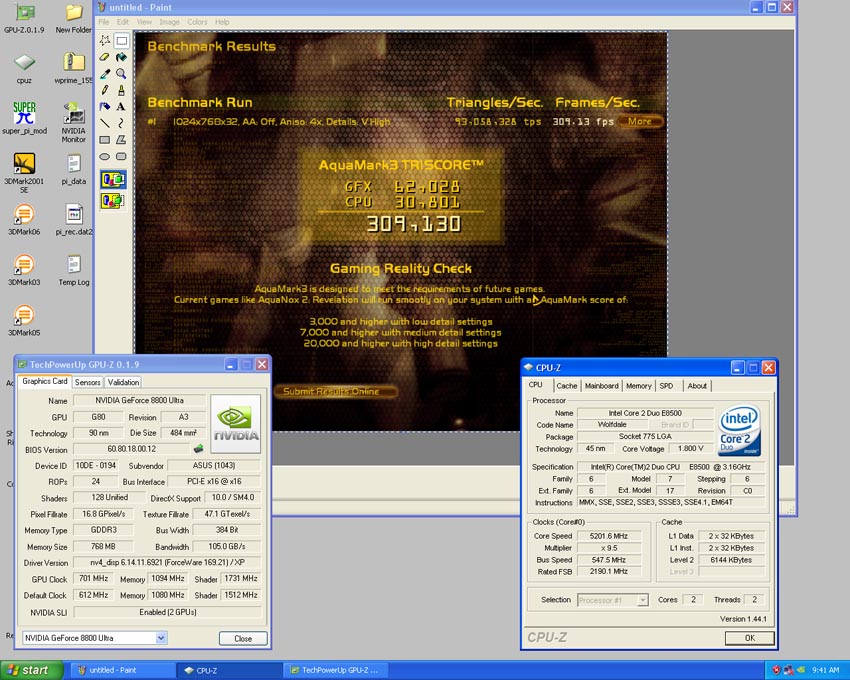Image resolution: width=850 pixels, height=680 pixels.
Task: Select the NVIDIA Monitor desktop shortcut
Action: tap(73, 122)
